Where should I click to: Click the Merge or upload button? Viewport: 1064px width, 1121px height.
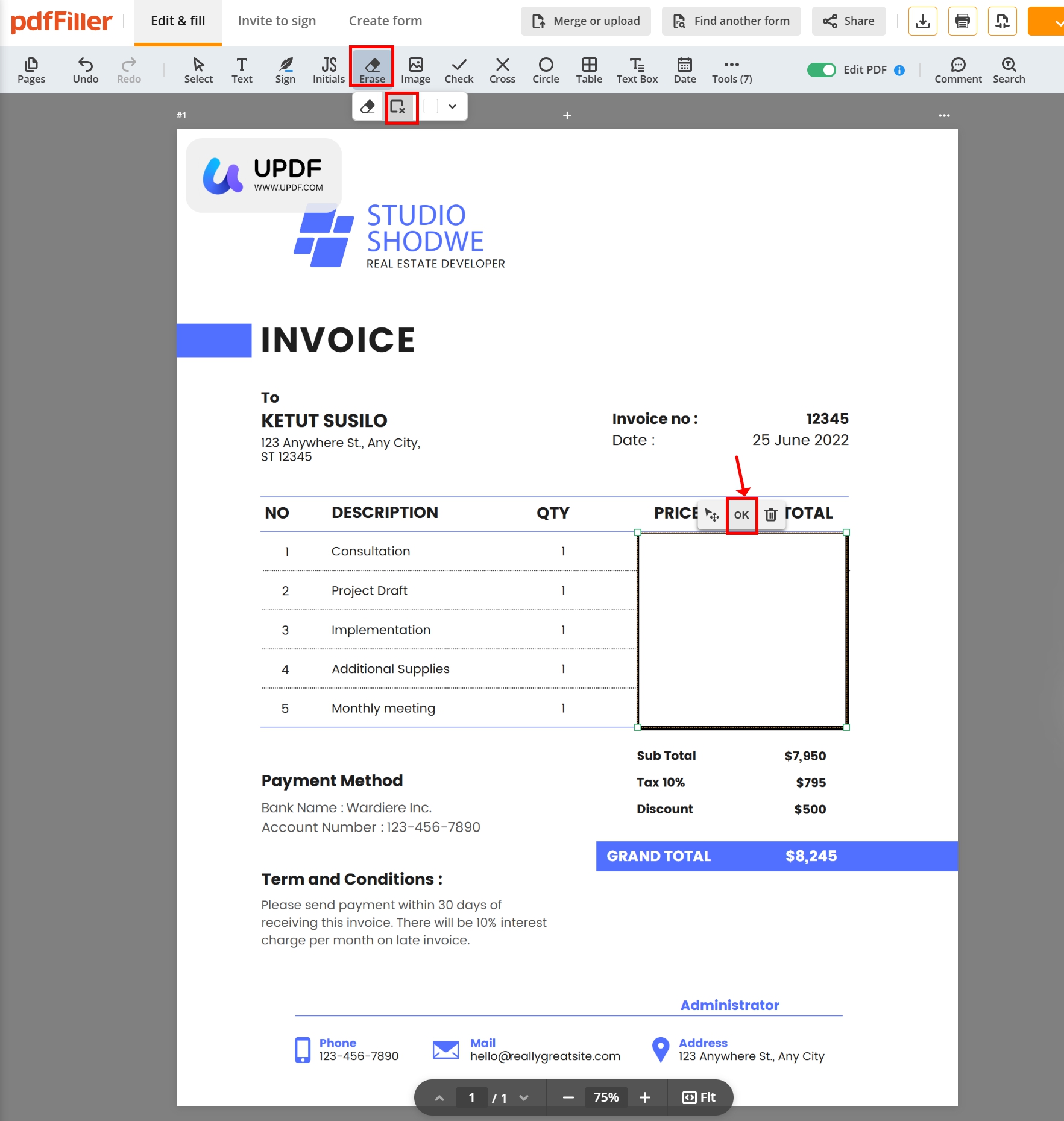(x=586, y=21)
